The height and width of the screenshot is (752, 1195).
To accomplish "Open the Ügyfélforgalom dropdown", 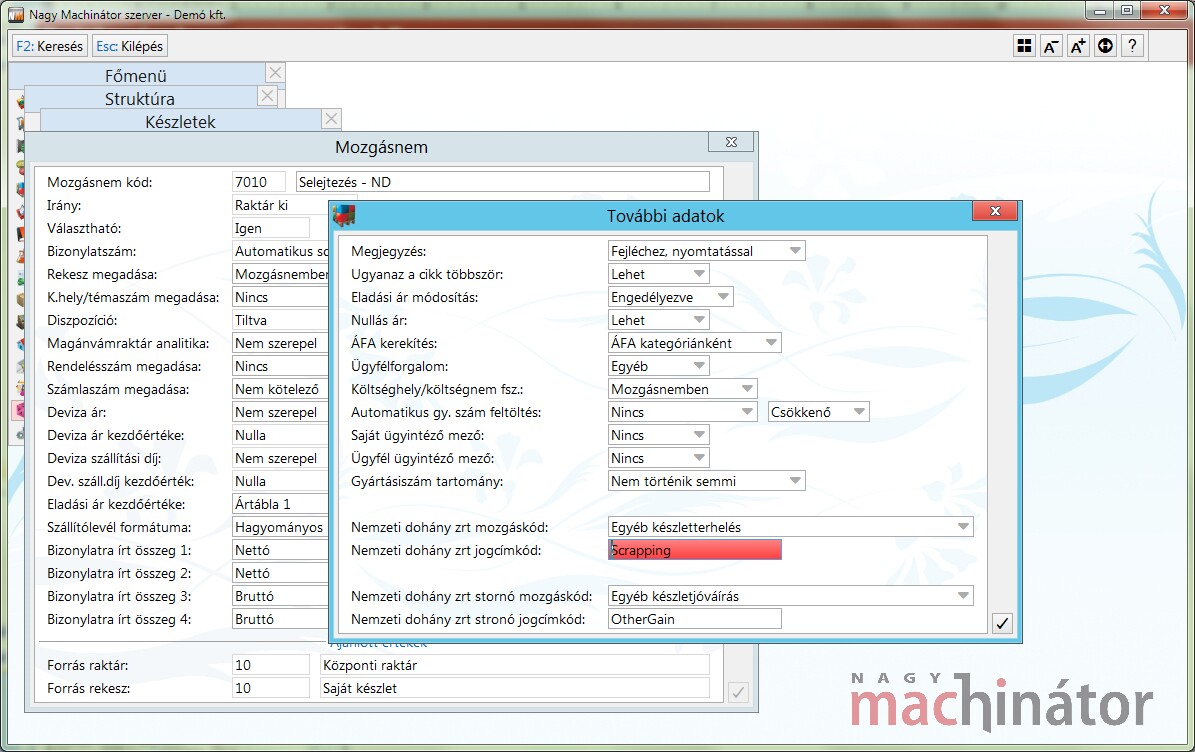I will [658, 366].
